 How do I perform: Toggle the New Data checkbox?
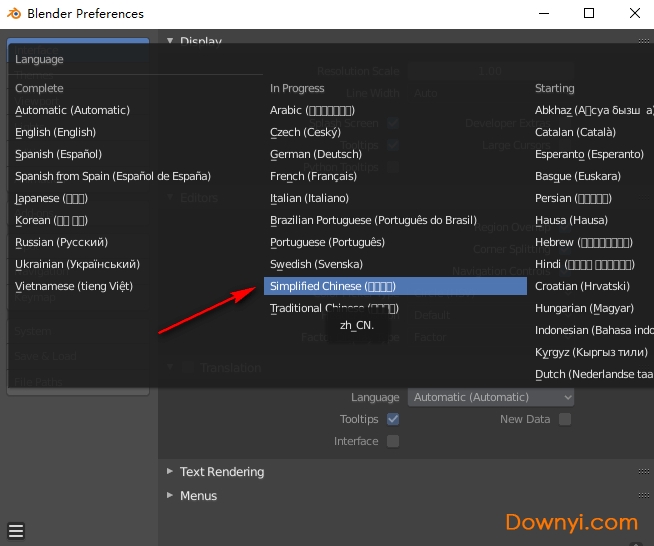(565, 419)
